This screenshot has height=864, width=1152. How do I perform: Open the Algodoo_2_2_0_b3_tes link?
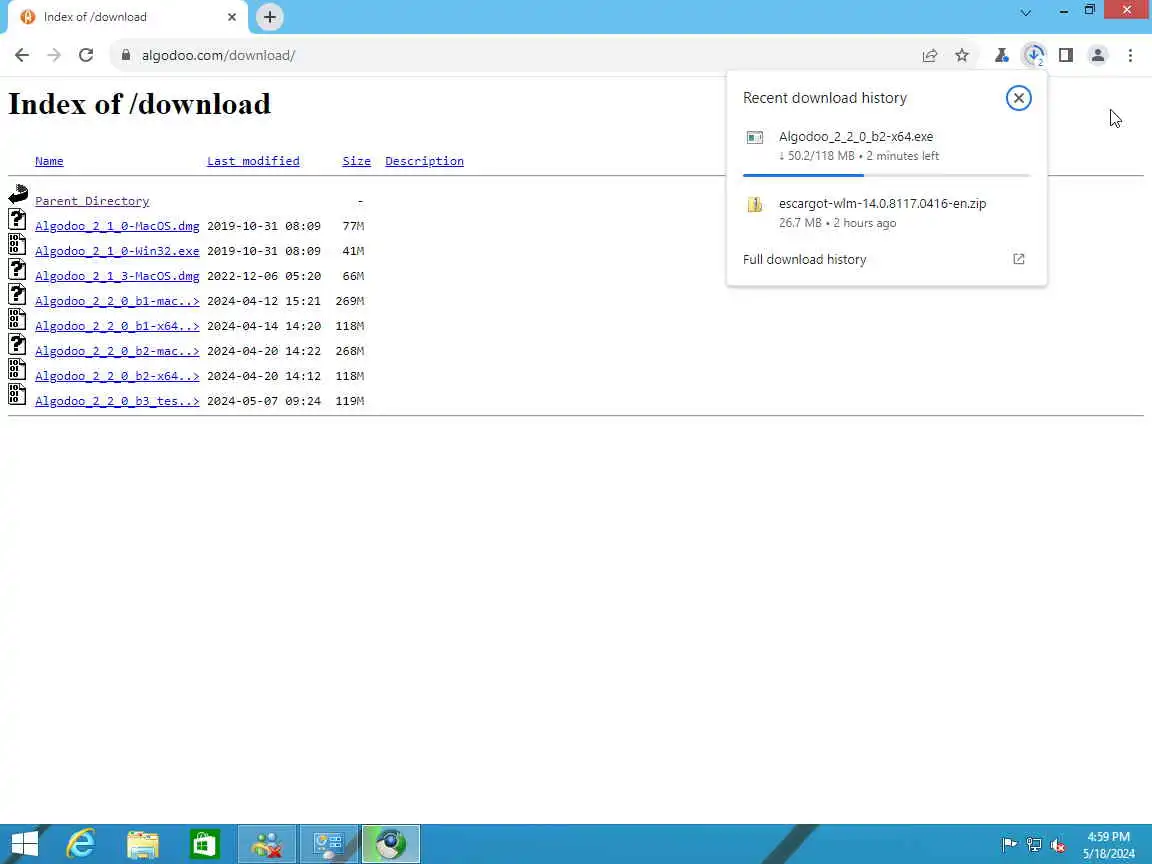(x=117, y=400)
